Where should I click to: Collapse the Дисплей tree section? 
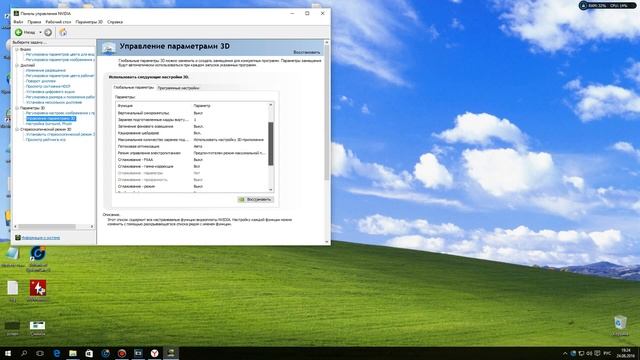coord(17,65)
